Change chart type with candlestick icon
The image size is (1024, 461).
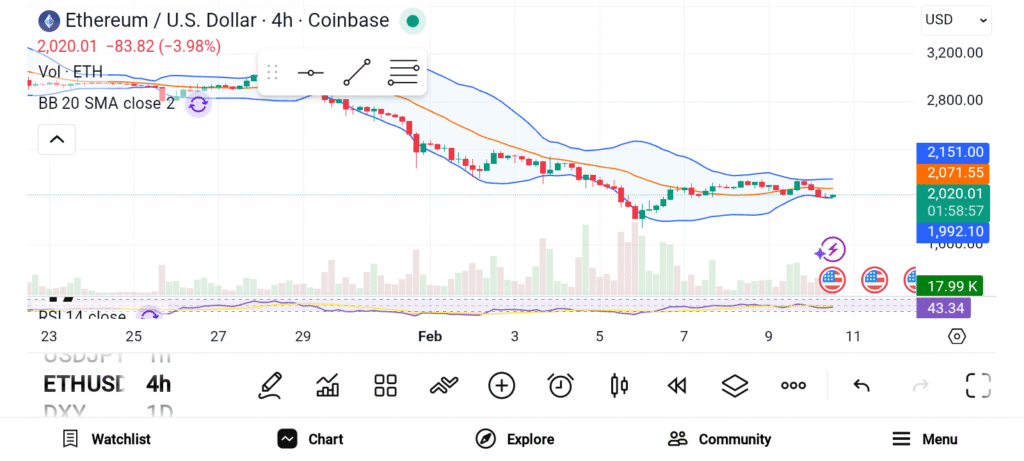point(619,385)
